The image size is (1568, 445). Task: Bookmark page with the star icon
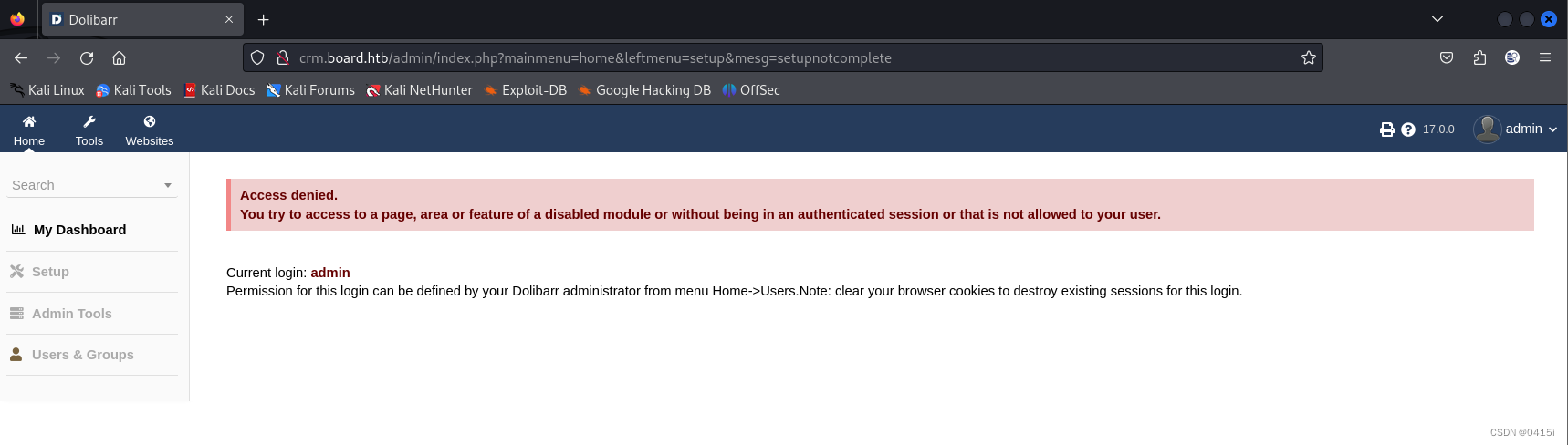1308,57
